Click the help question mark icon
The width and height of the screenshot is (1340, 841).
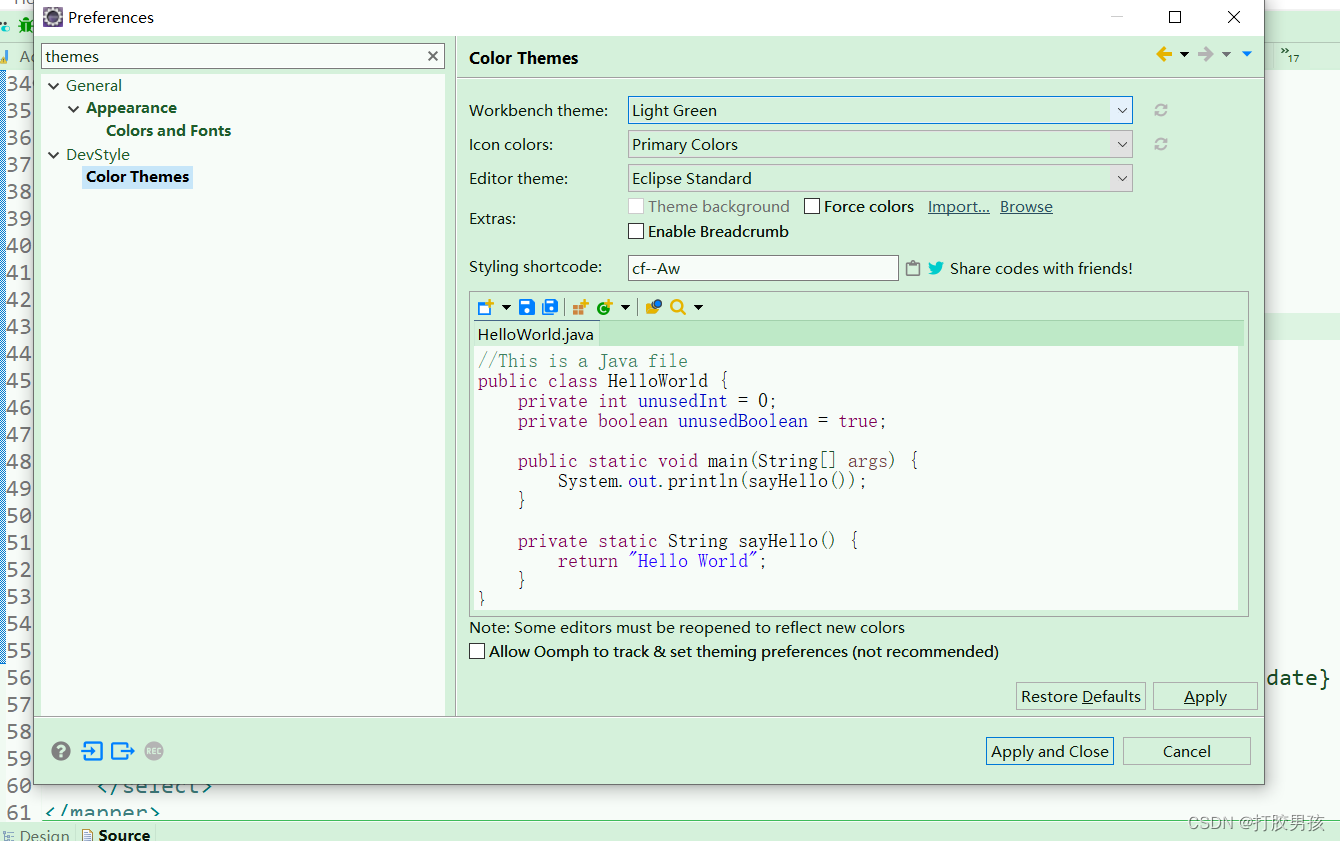(61, 751)
